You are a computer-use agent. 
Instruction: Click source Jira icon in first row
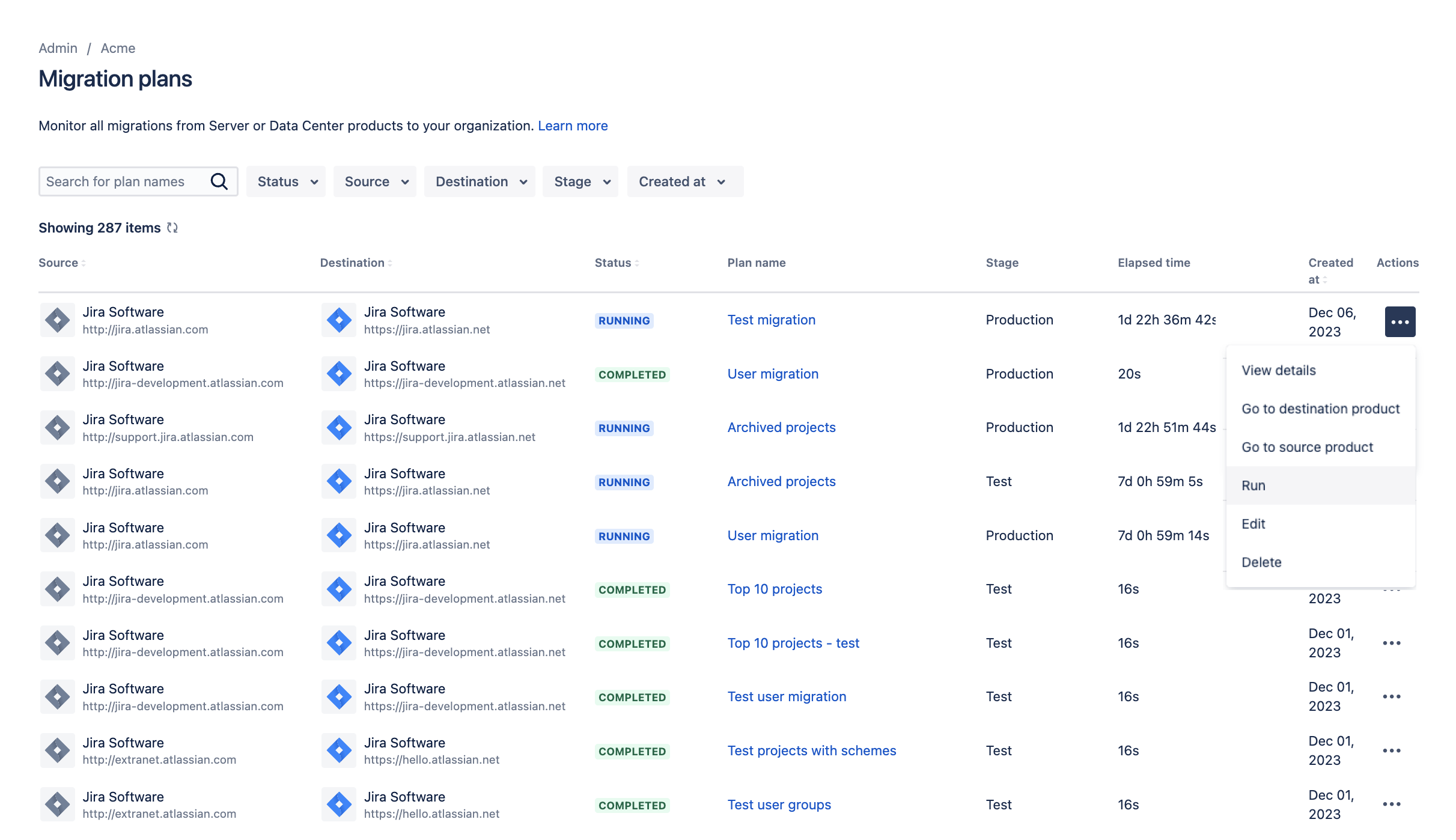click(58, 320)
